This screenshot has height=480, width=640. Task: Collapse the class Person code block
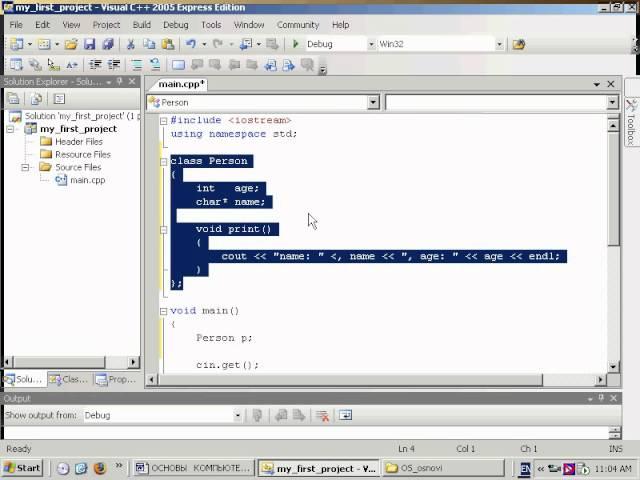(164, 162)
